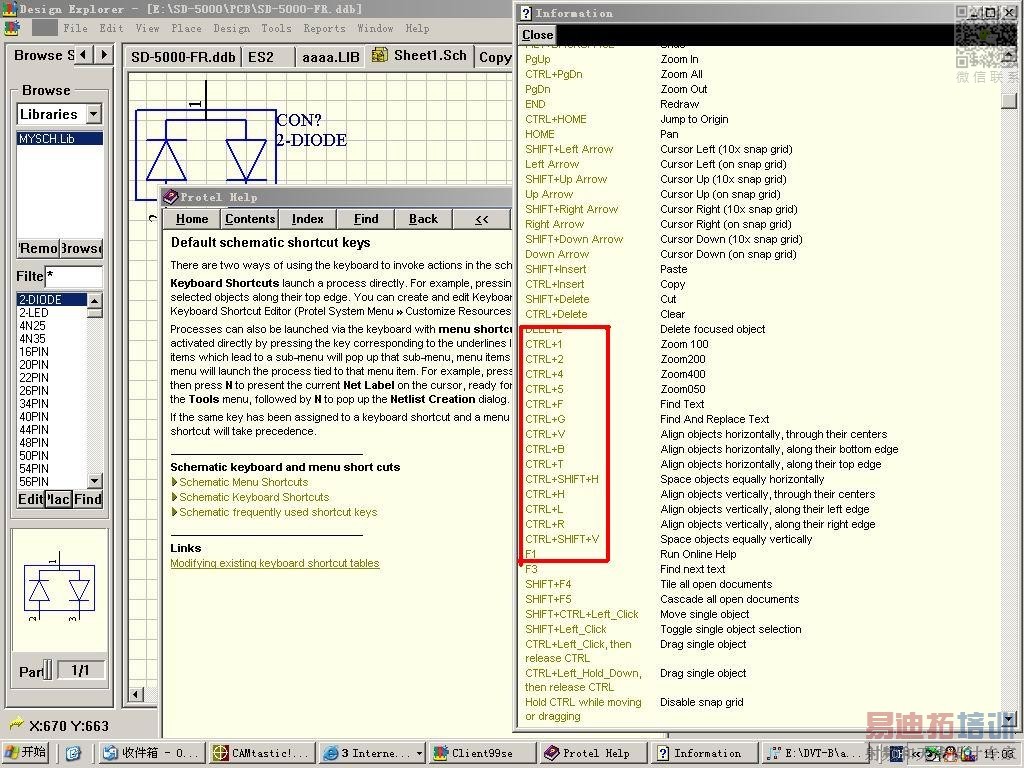Open the Libraries browse dropdown
The height and width of the screenshot is (768, 1024).
pyautogui.click(x=95, y=114)
